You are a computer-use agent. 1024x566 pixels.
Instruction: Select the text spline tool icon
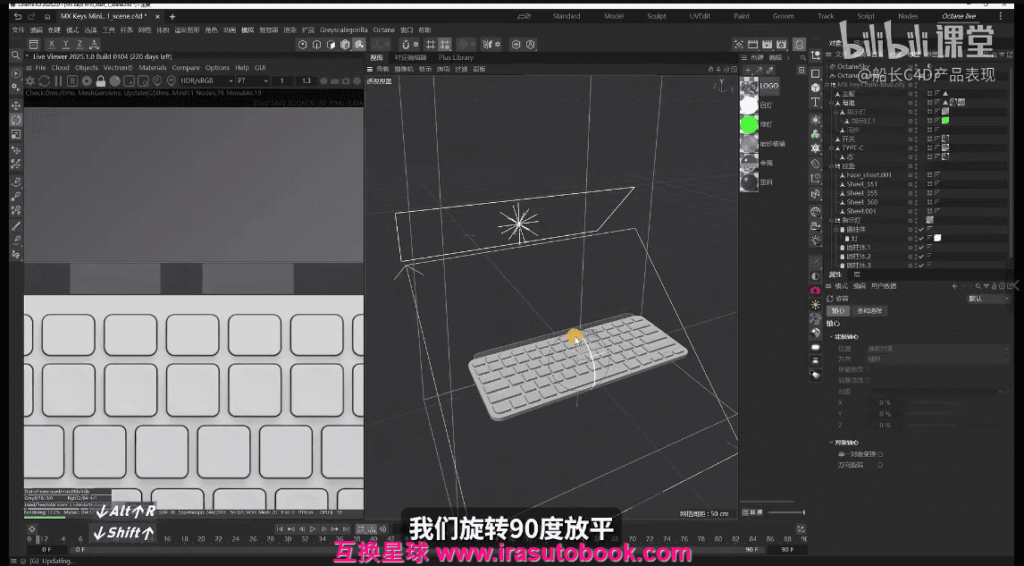tap(816, 102)
